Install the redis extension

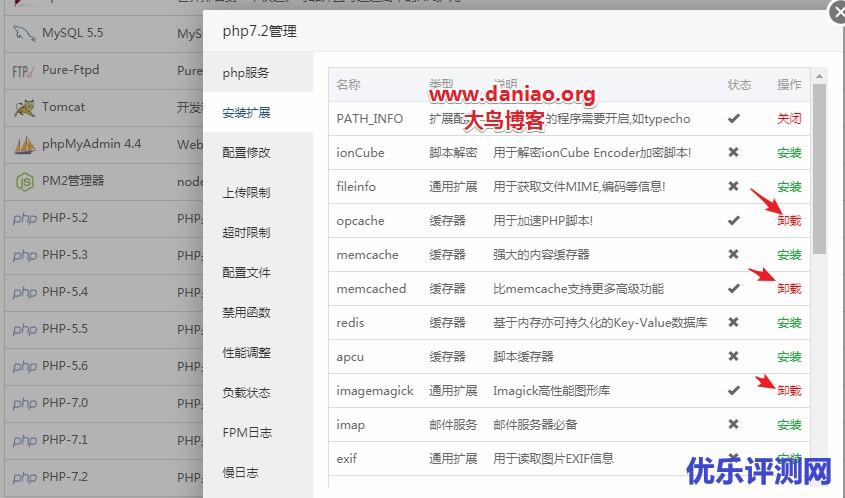789,323
